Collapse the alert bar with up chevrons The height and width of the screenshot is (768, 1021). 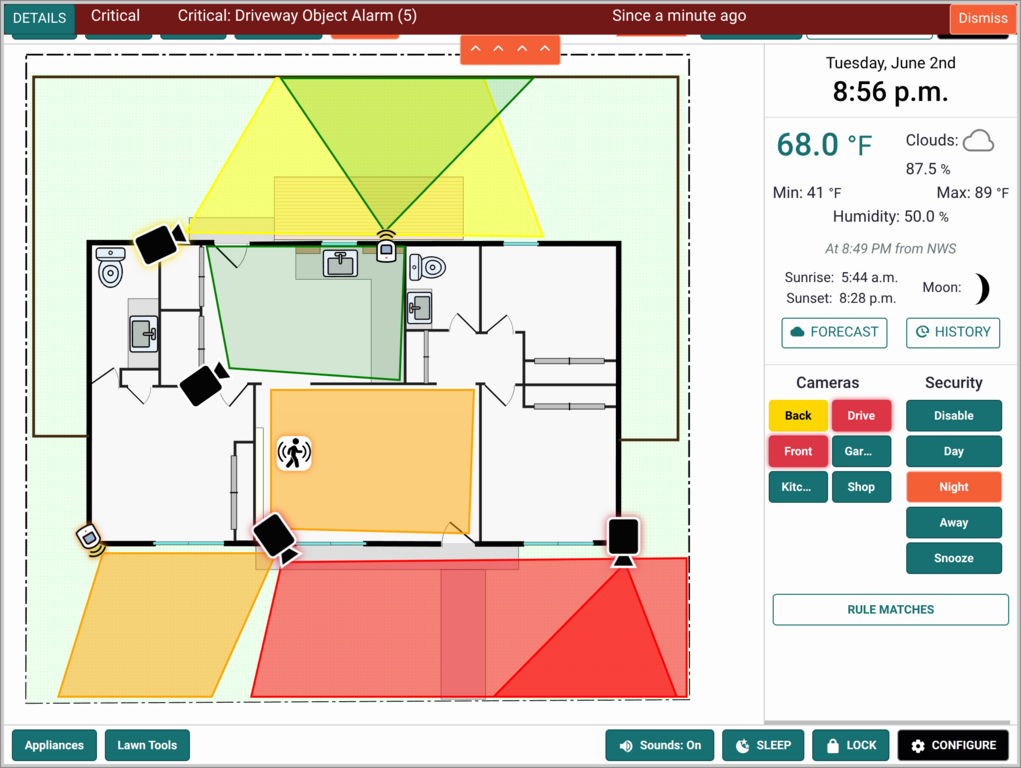510,50
